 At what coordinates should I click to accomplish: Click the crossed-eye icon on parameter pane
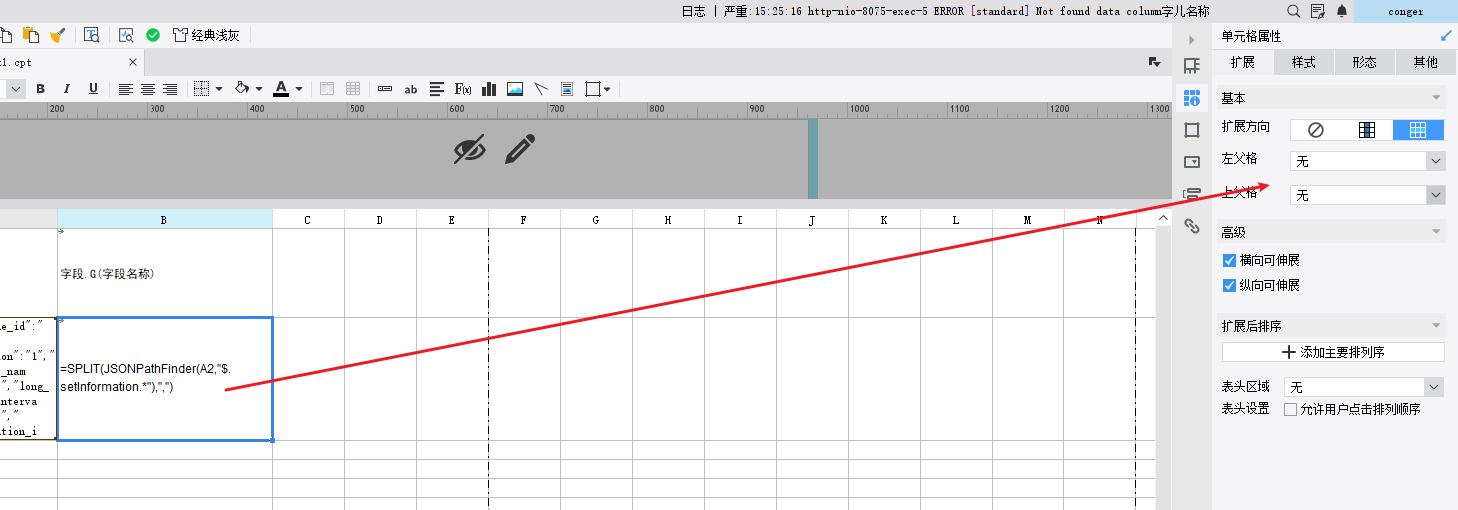(x=469, y=149)
